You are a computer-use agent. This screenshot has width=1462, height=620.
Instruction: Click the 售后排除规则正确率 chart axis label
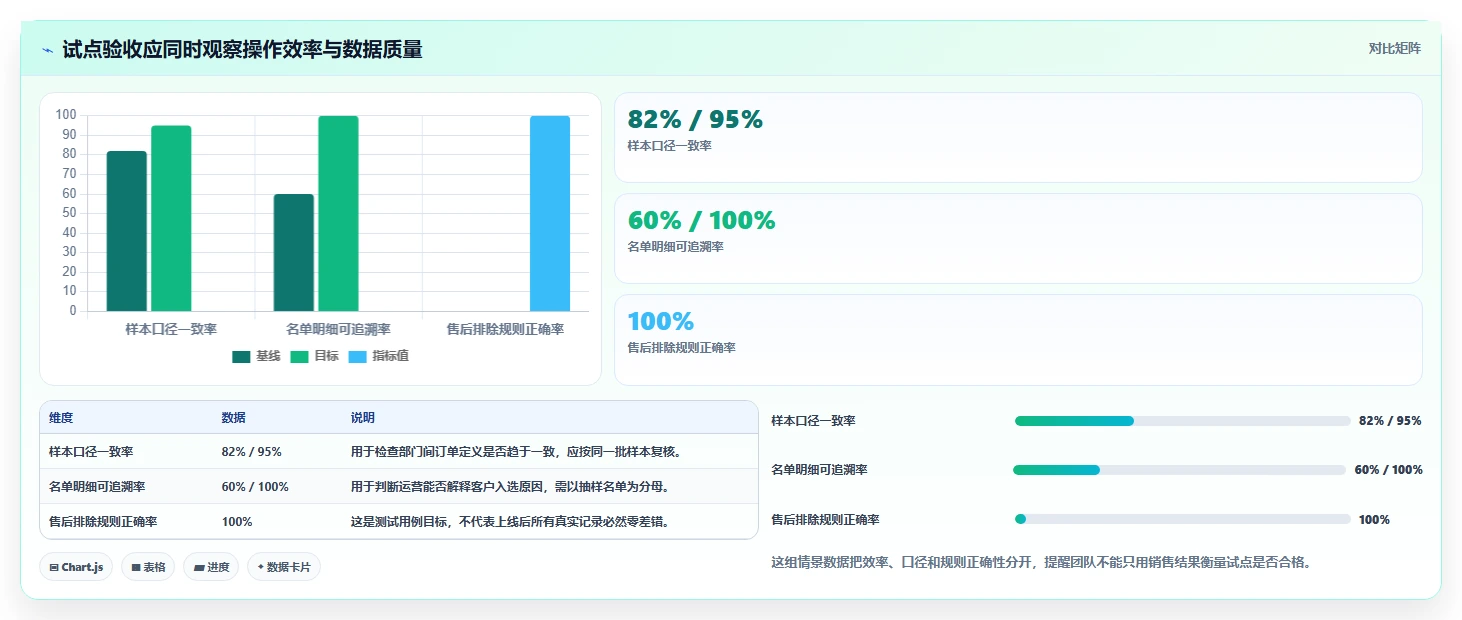[x=505, y=329]
